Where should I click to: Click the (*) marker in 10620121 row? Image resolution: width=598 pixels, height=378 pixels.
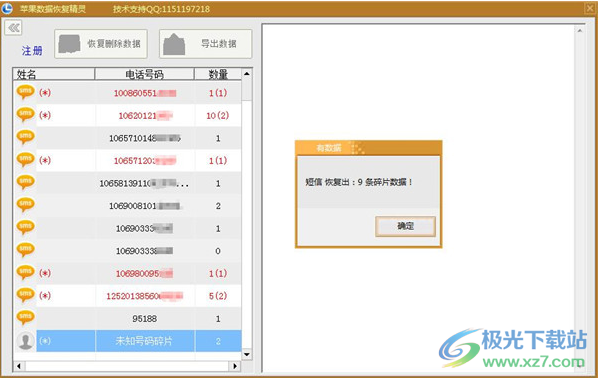tap(45, 115)
